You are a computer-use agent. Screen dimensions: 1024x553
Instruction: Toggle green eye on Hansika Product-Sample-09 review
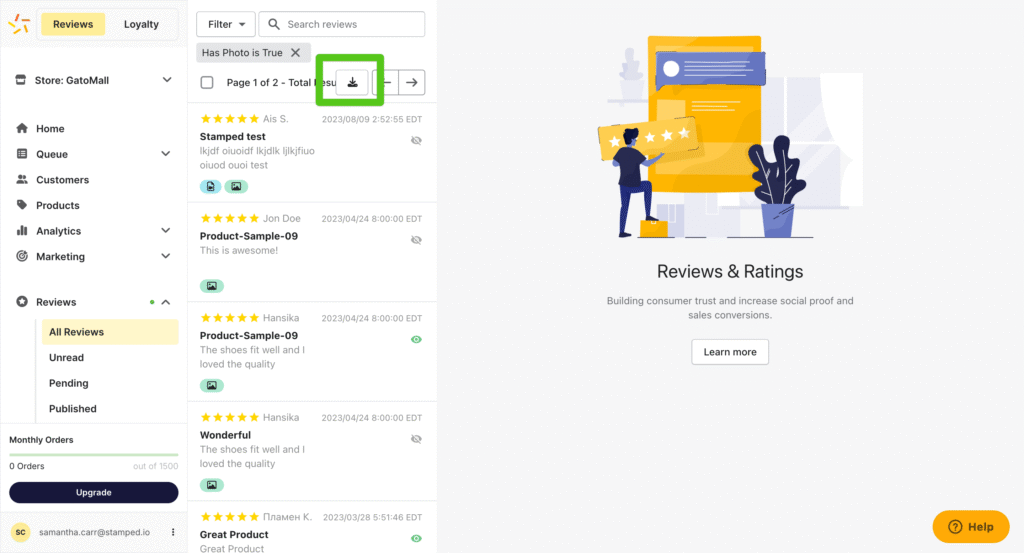[416, 340]
